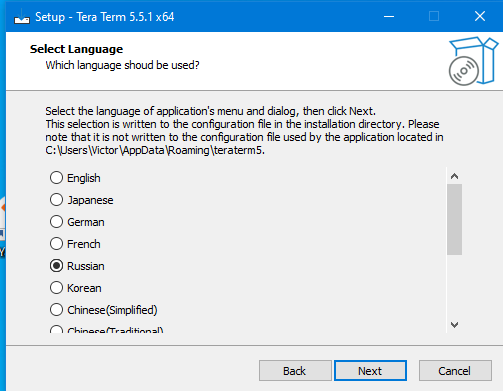
Task: Minimize the Setup window
Action: coord(389,16)
